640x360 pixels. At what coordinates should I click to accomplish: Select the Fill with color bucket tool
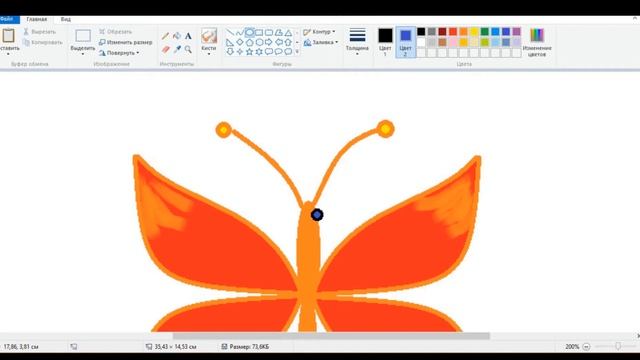[x=177, y=36]
